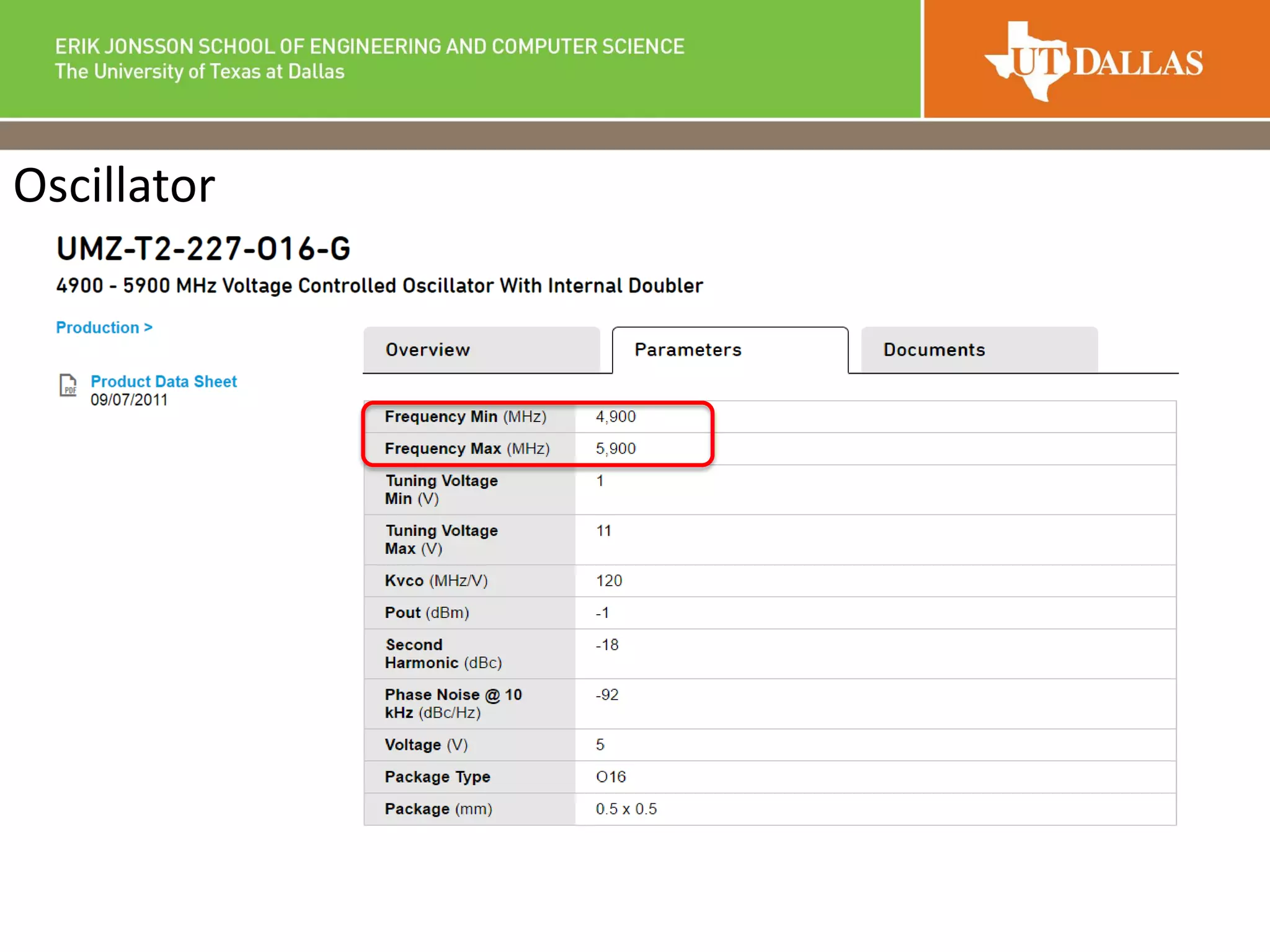Viewport: 1270px width, 952px height.
Task: Click the Kvco (MHz/V) row
Action: point(436,581)
